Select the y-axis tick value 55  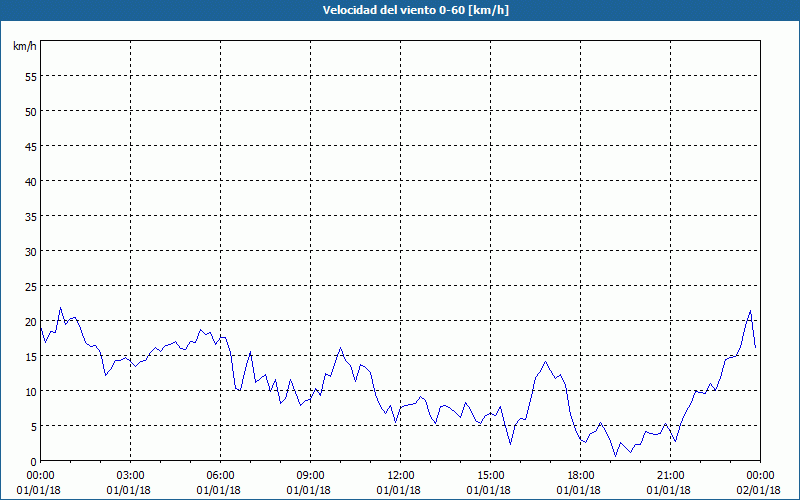click(31, 77)
